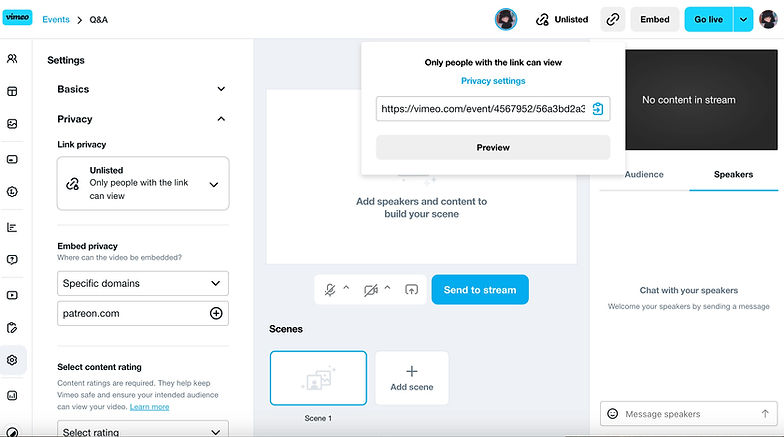Switch to the Audience tab
The width and height of the screenshot is (784, 437).
[x=644, y=174]
